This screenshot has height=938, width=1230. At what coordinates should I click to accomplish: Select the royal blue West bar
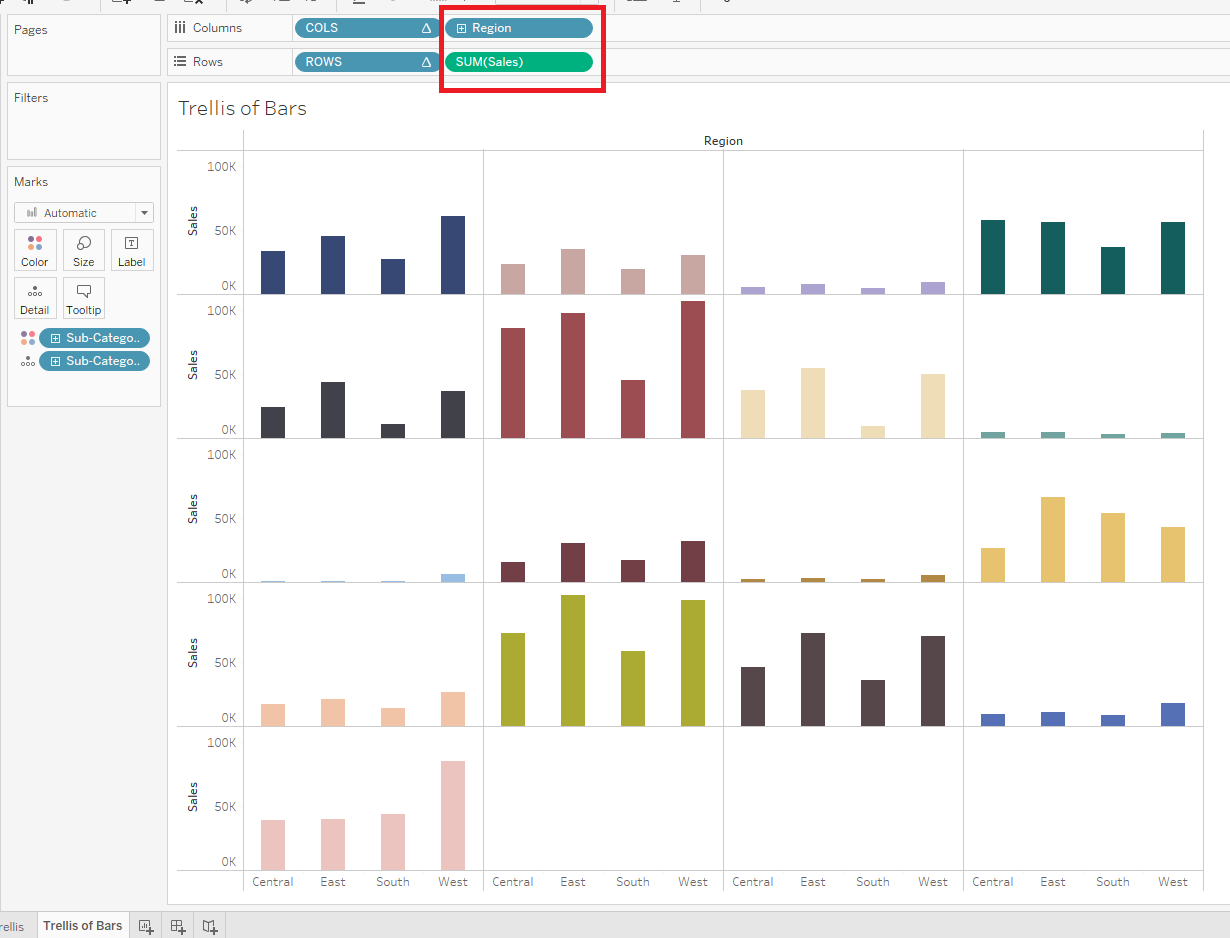click(1173, 714)
